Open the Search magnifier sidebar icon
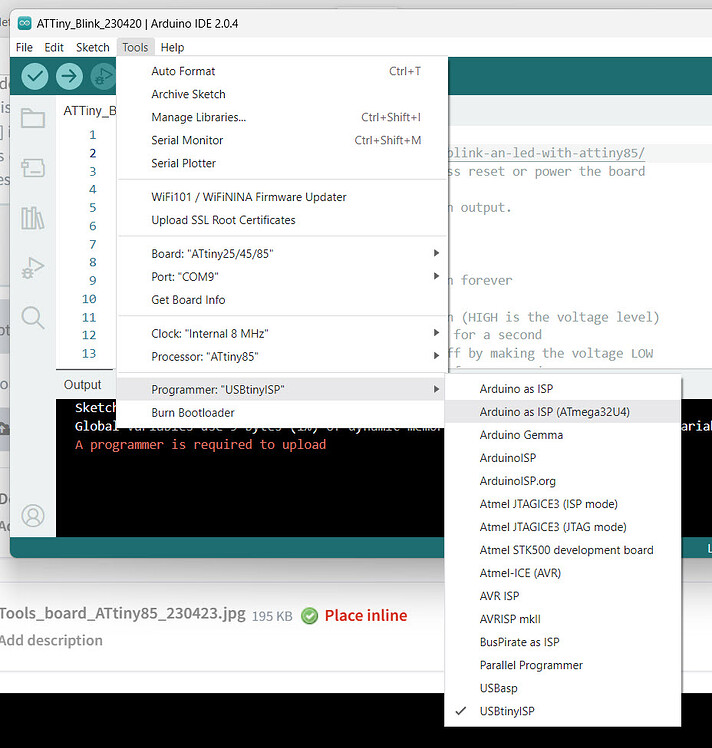Viewport: 712px width, 748px height. pos(33,318)
